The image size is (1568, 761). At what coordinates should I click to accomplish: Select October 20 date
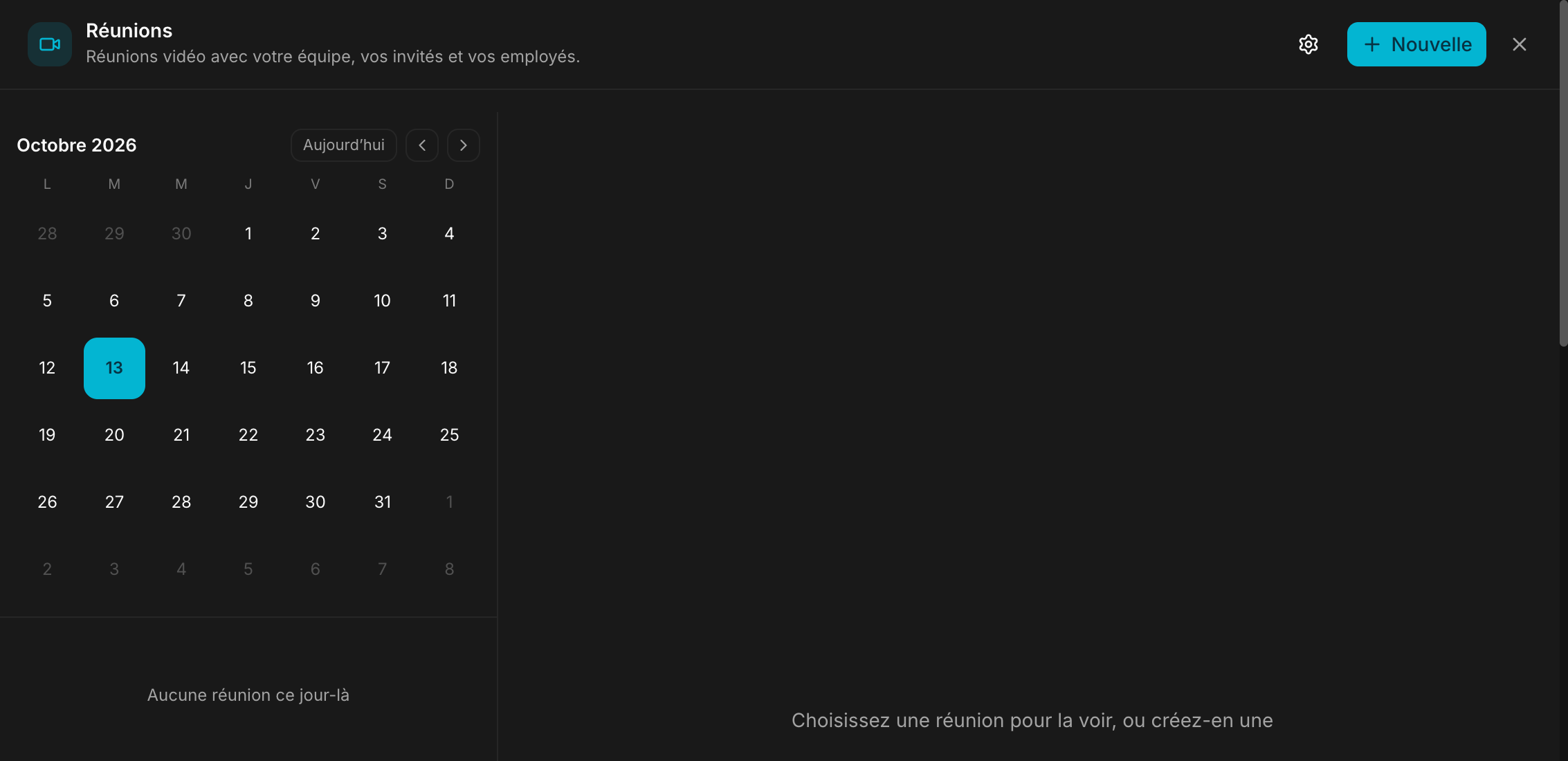click(114, 435)
